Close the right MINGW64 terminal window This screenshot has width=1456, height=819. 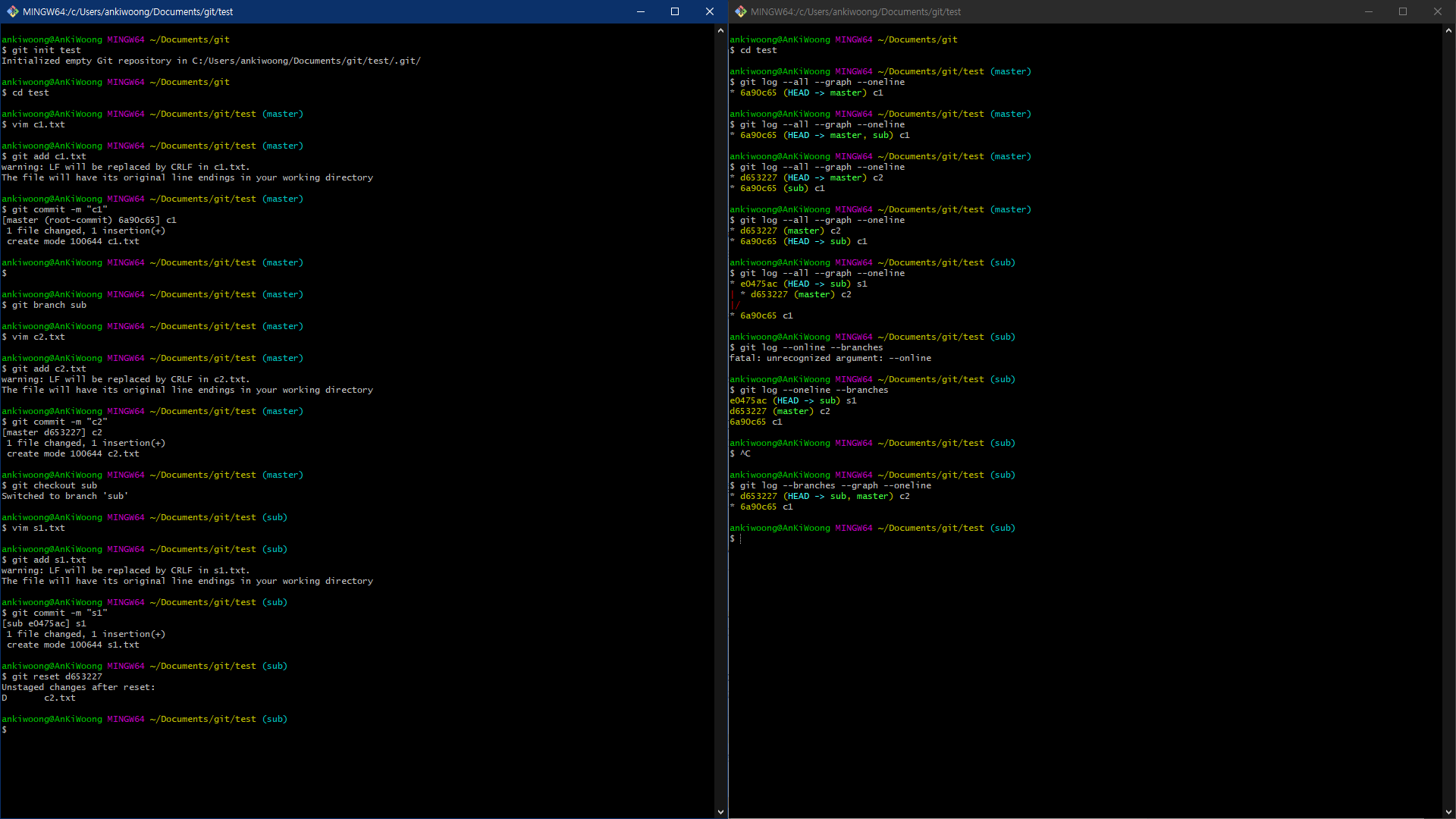[x=1437, y=11]
